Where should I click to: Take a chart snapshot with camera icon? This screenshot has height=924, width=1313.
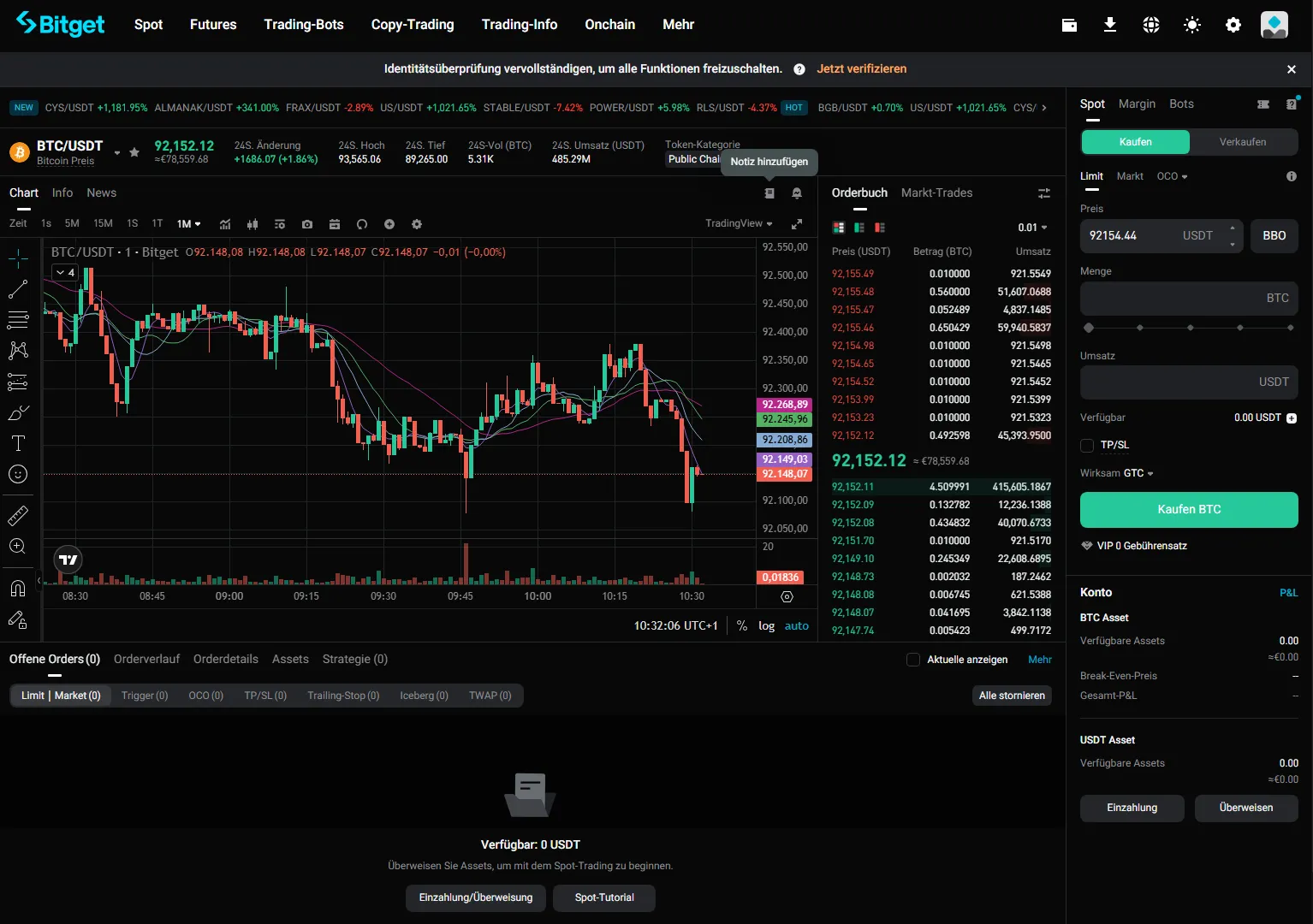coord(307,224)
